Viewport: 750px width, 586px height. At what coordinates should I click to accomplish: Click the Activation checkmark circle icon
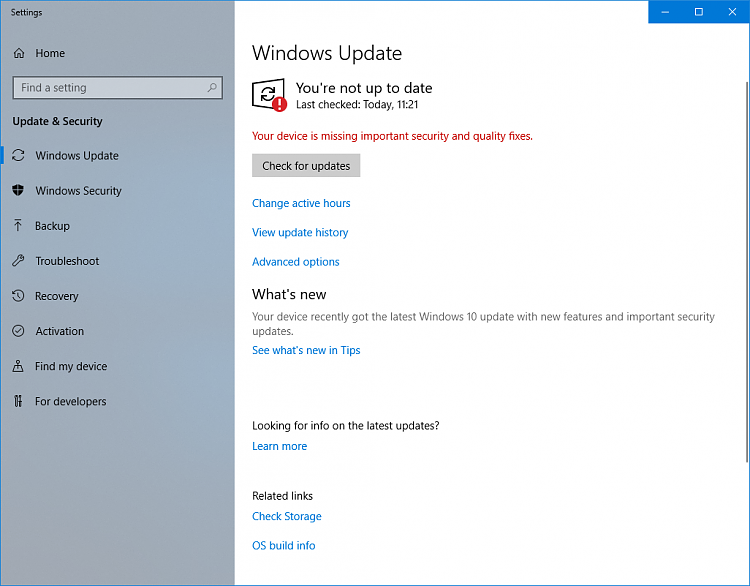coord(18,331)
